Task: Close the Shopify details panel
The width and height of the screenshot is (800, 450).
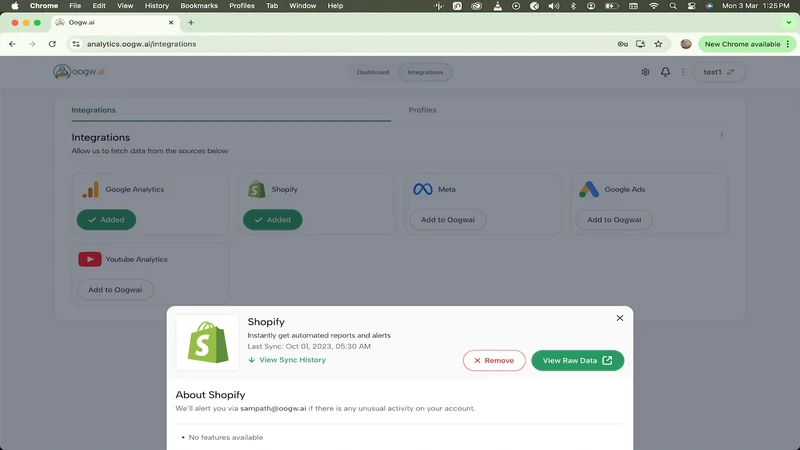Action: [620, 318]
